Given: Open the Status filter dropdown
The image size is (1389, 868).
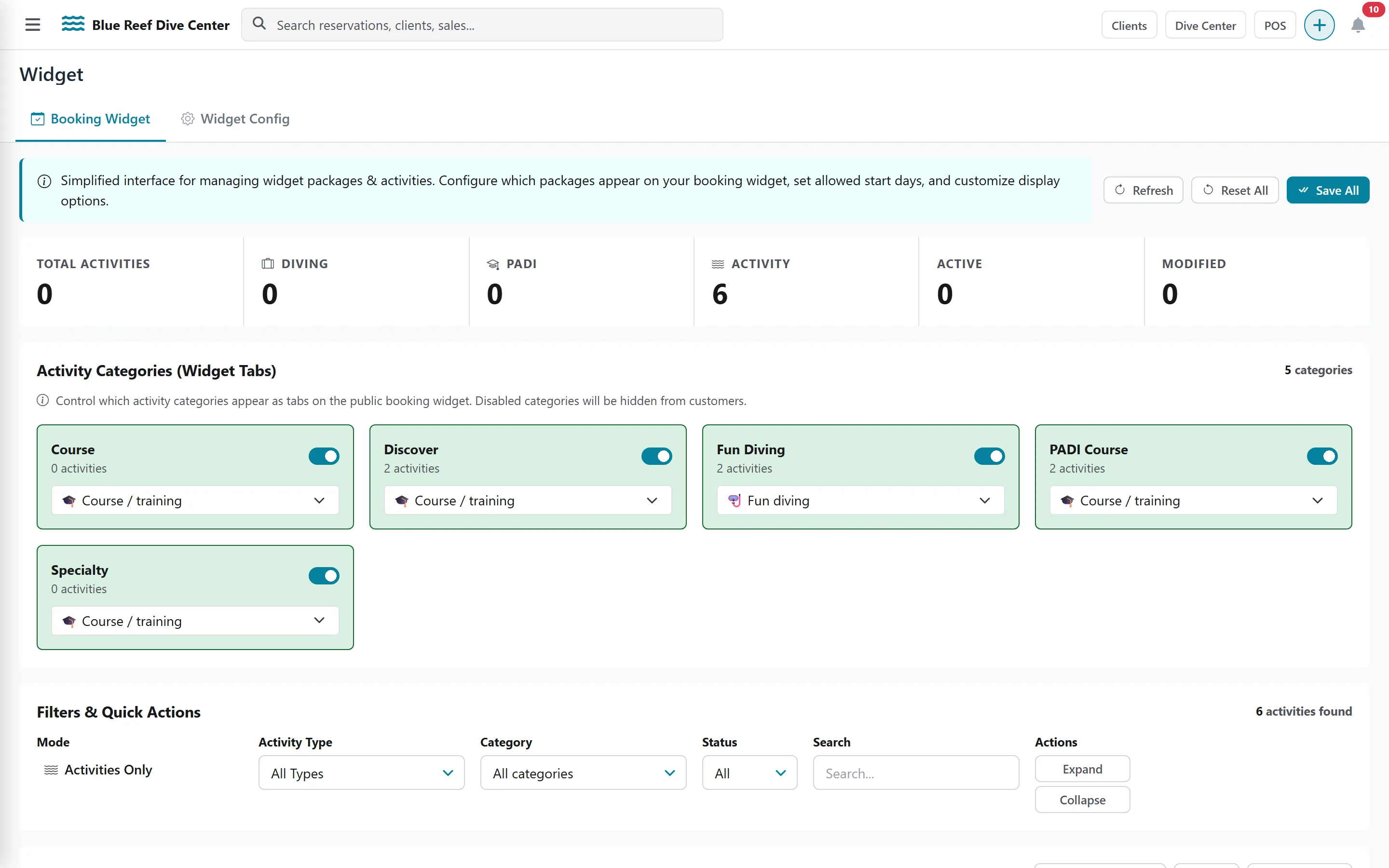Looking at the screenshot, I should click(749, 773).
